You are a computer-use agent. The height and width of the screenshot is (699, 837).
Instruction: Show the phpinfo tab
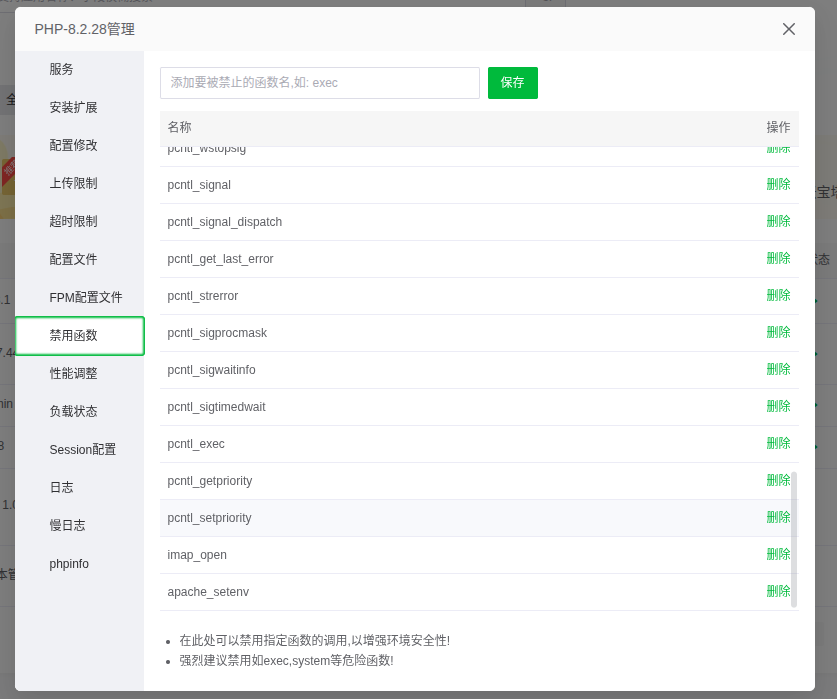pyautogui.click(x=69, y=564)
